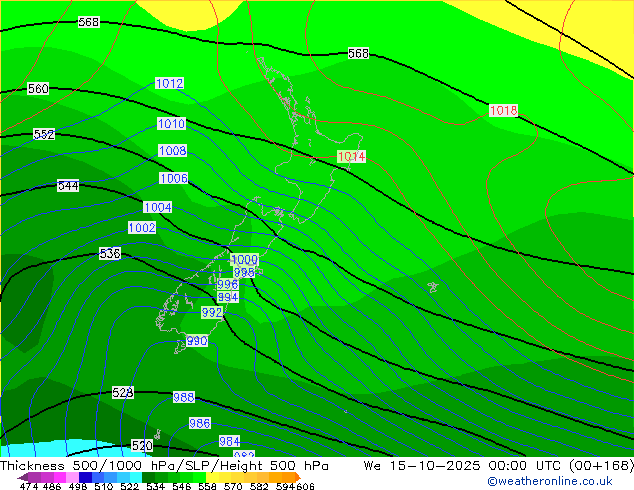Screen dimensions: 634x490
Task: Click the blue 996 isobar label
Action: click(228, 284)
